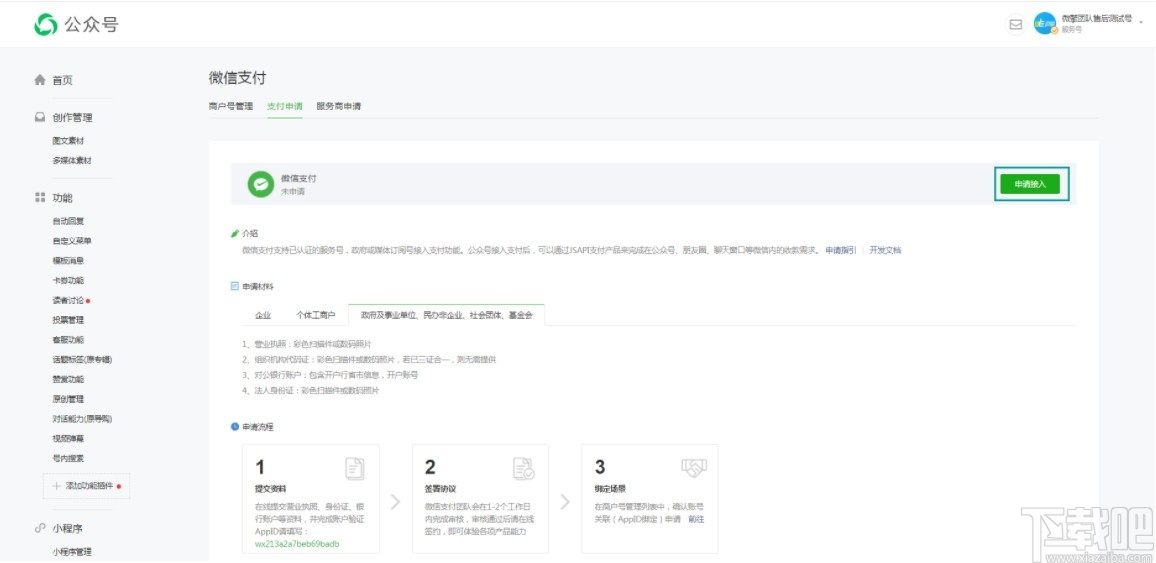
Task: Open 赞赏功能 in sidebar
Action: [x=68, y=379]
